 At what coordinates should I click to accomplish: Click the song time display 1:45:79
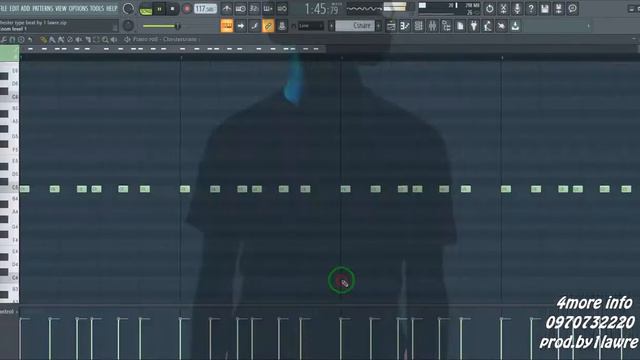tap(322, 9)
